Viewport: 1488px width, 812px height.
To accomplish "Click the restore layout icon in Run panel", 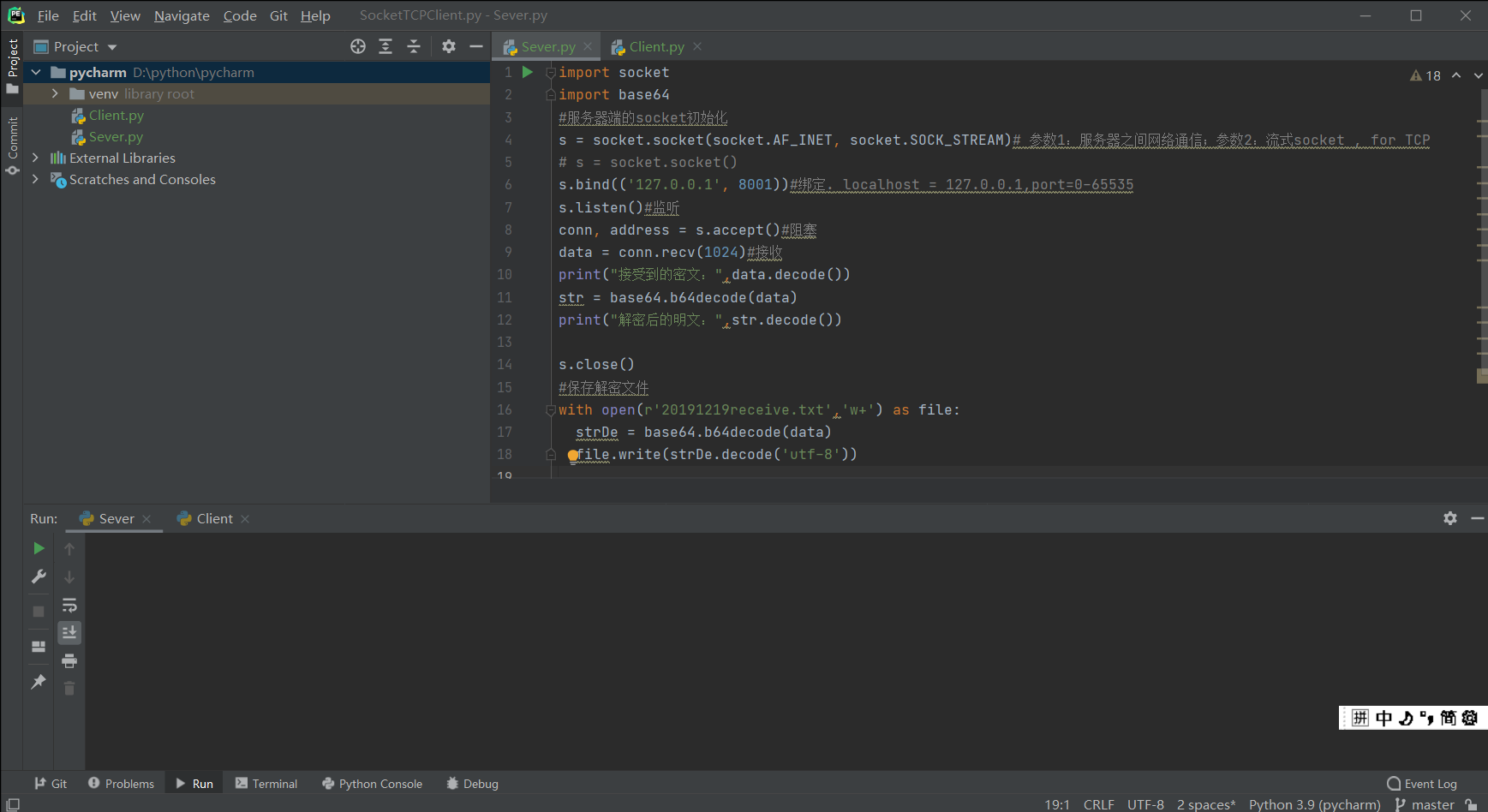I will pos(39,647).
